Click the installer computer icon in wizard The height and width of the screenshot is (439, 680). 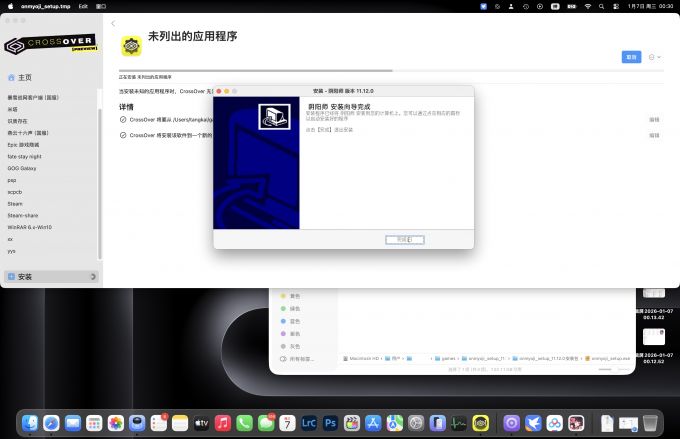(x=275, y=117)
